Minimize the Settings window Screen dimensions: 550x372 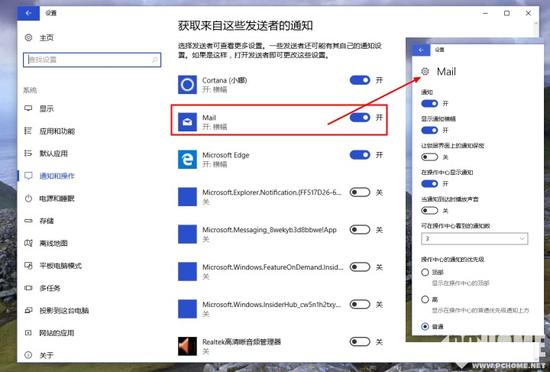[x=485, y=13]
